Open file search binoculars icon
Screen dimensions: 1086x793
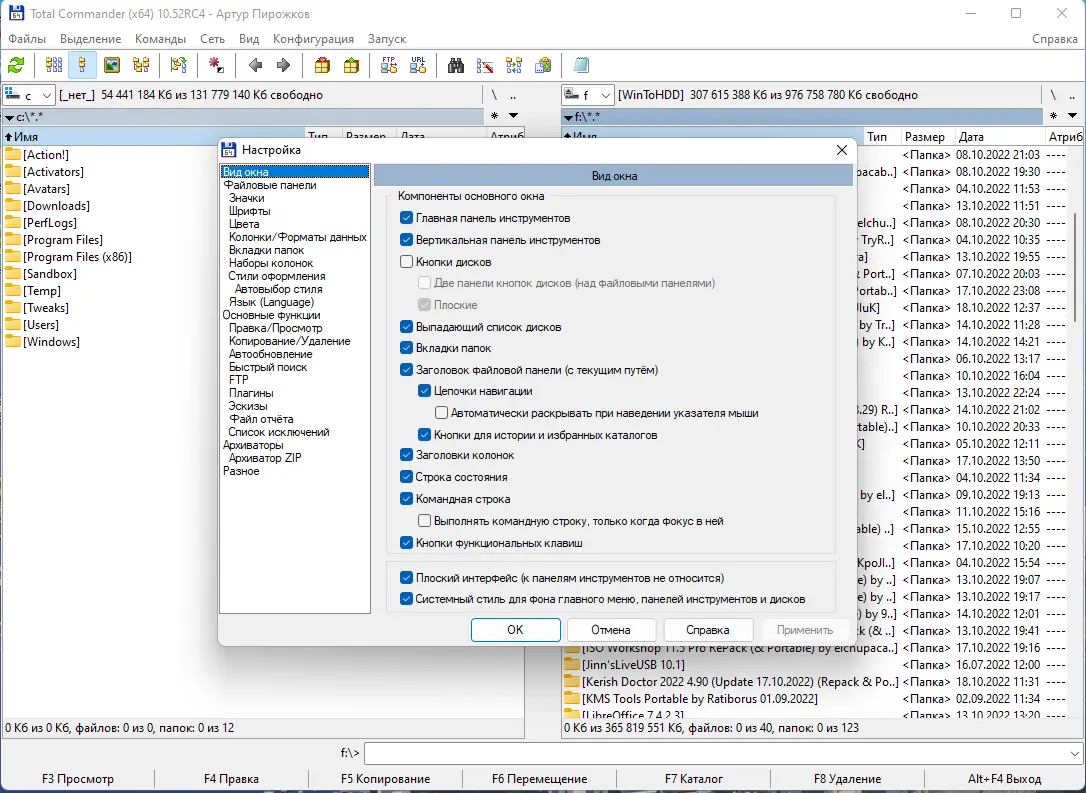click(x=456, y=66)
